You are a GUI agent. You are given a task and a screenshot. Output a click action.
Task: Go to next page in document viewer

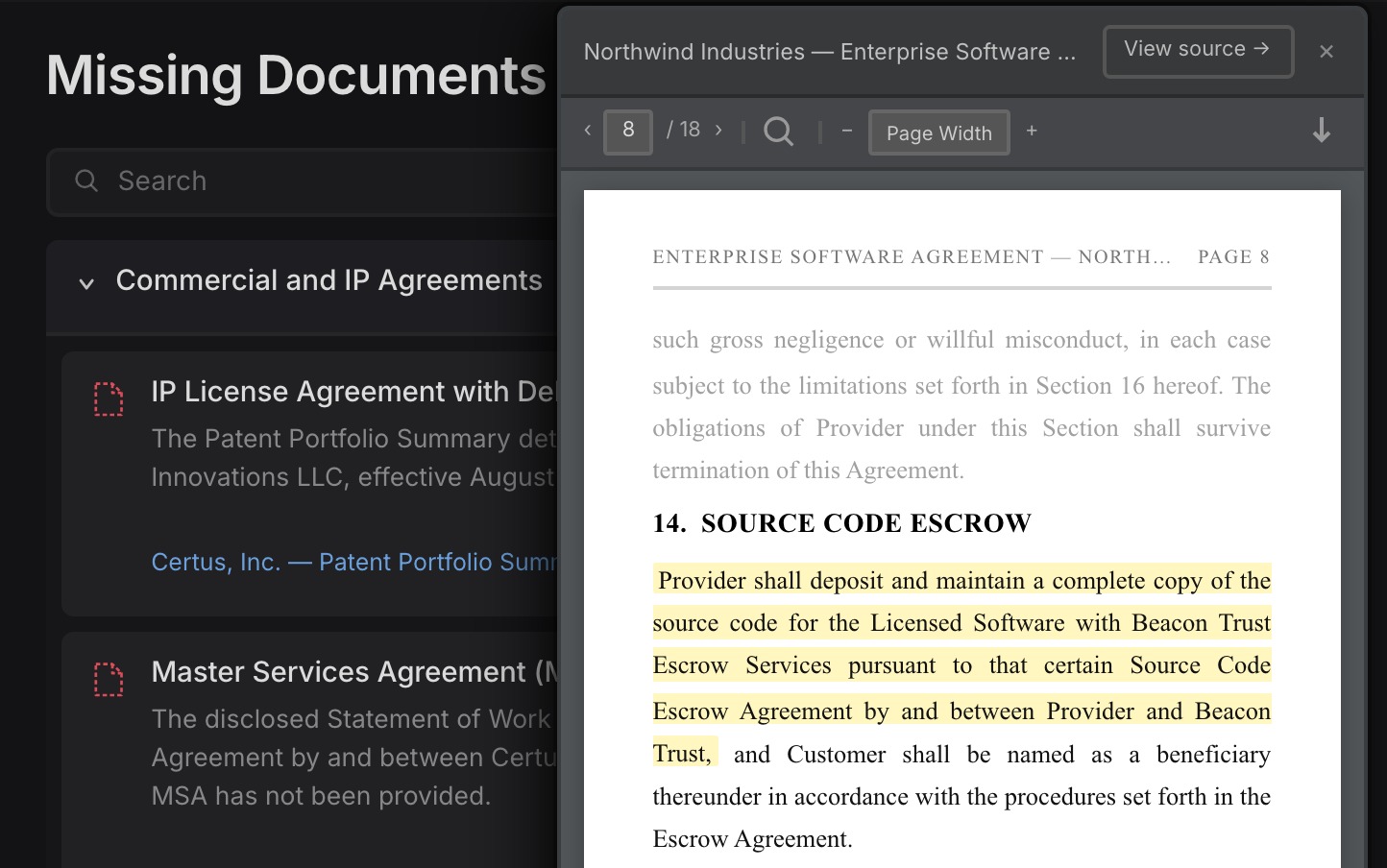pos(718,131)
